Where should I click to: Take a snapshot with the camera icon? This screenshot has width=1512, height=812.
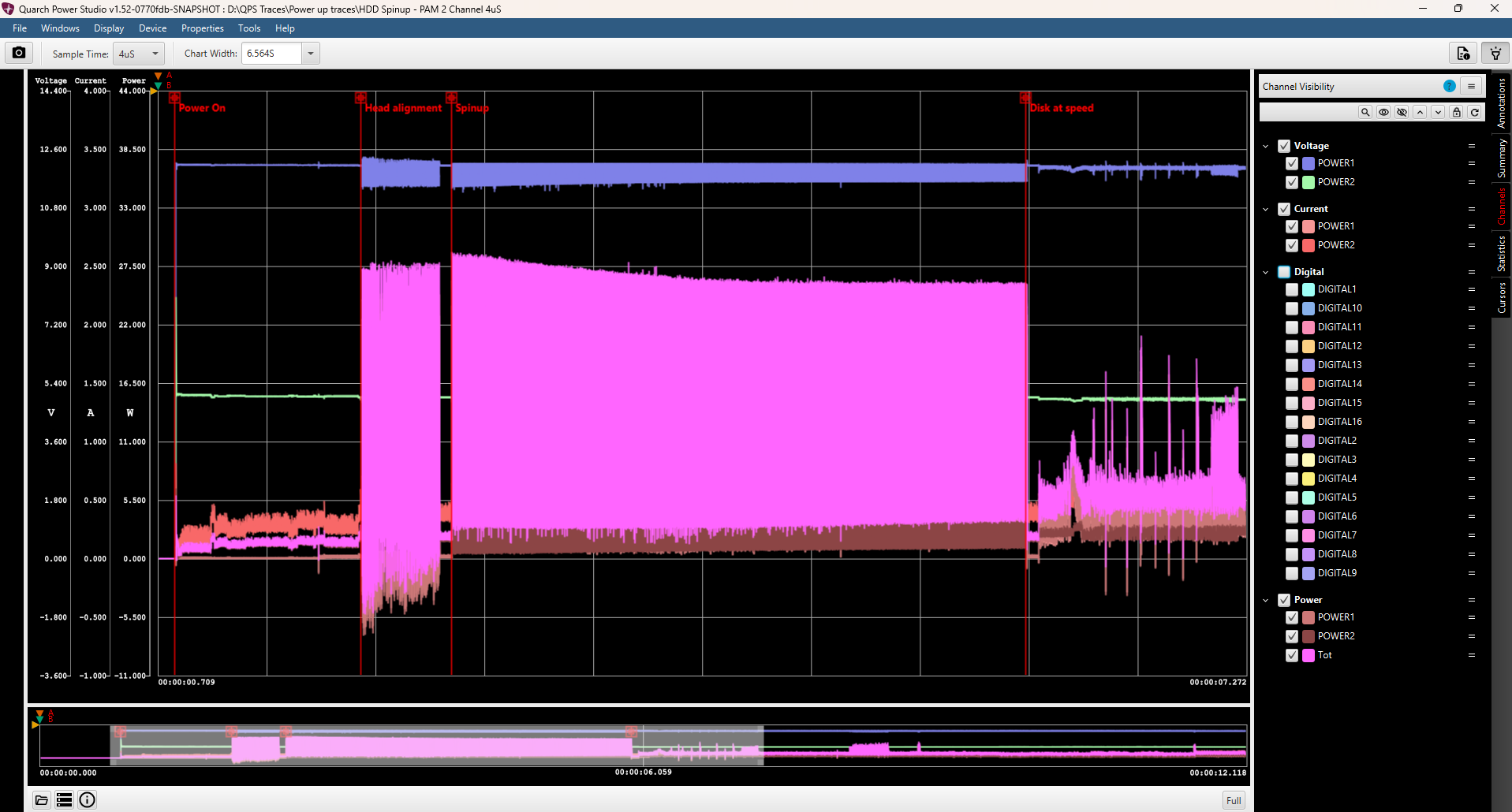19,53
